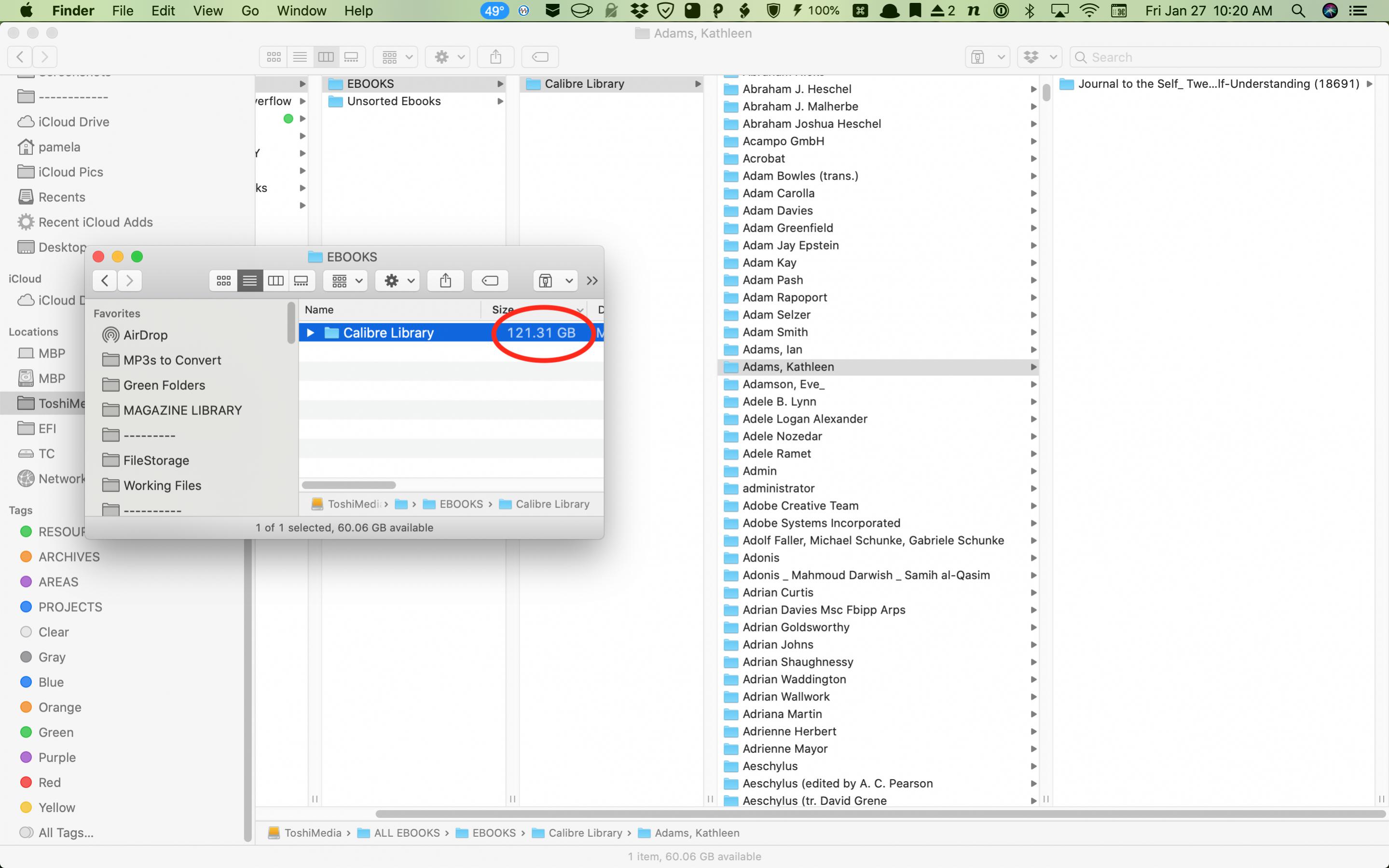This screenshot has height=868, width=1389.
Task: Switch background window to list view
Action: click(x=300, y=57)
